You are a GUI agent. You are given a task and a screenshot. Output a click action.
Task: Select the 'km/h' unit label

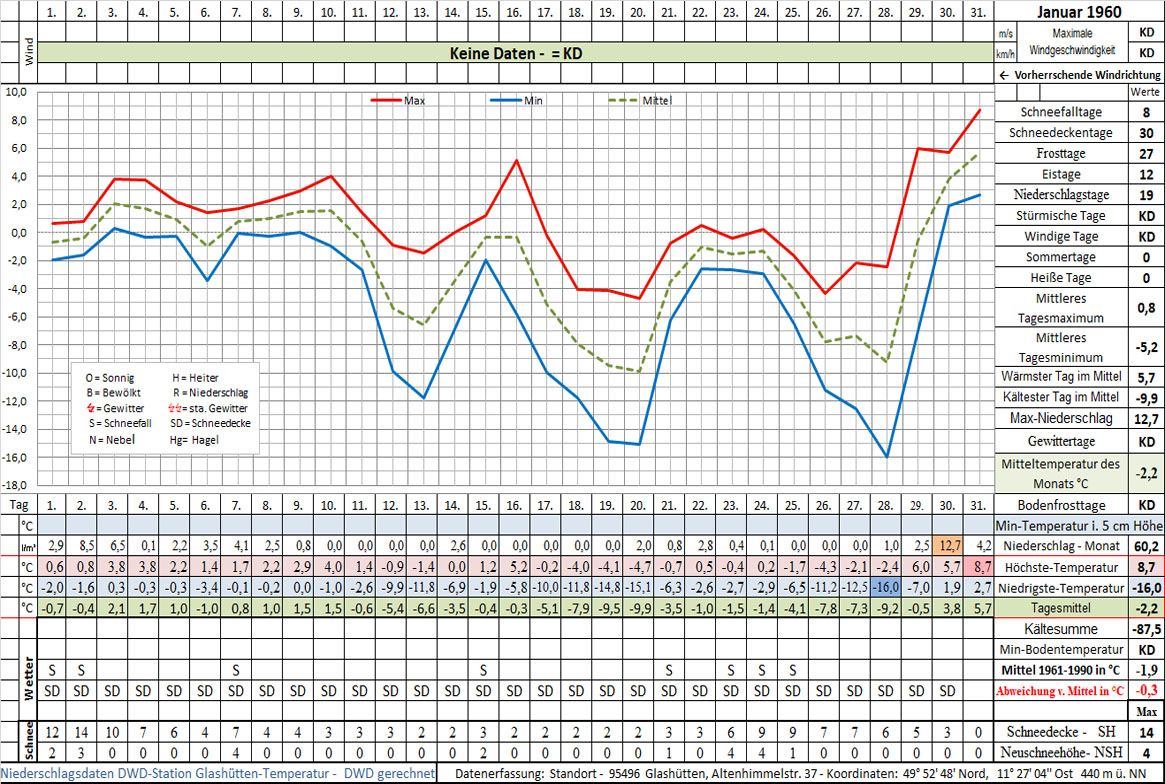click(1005, 54)
